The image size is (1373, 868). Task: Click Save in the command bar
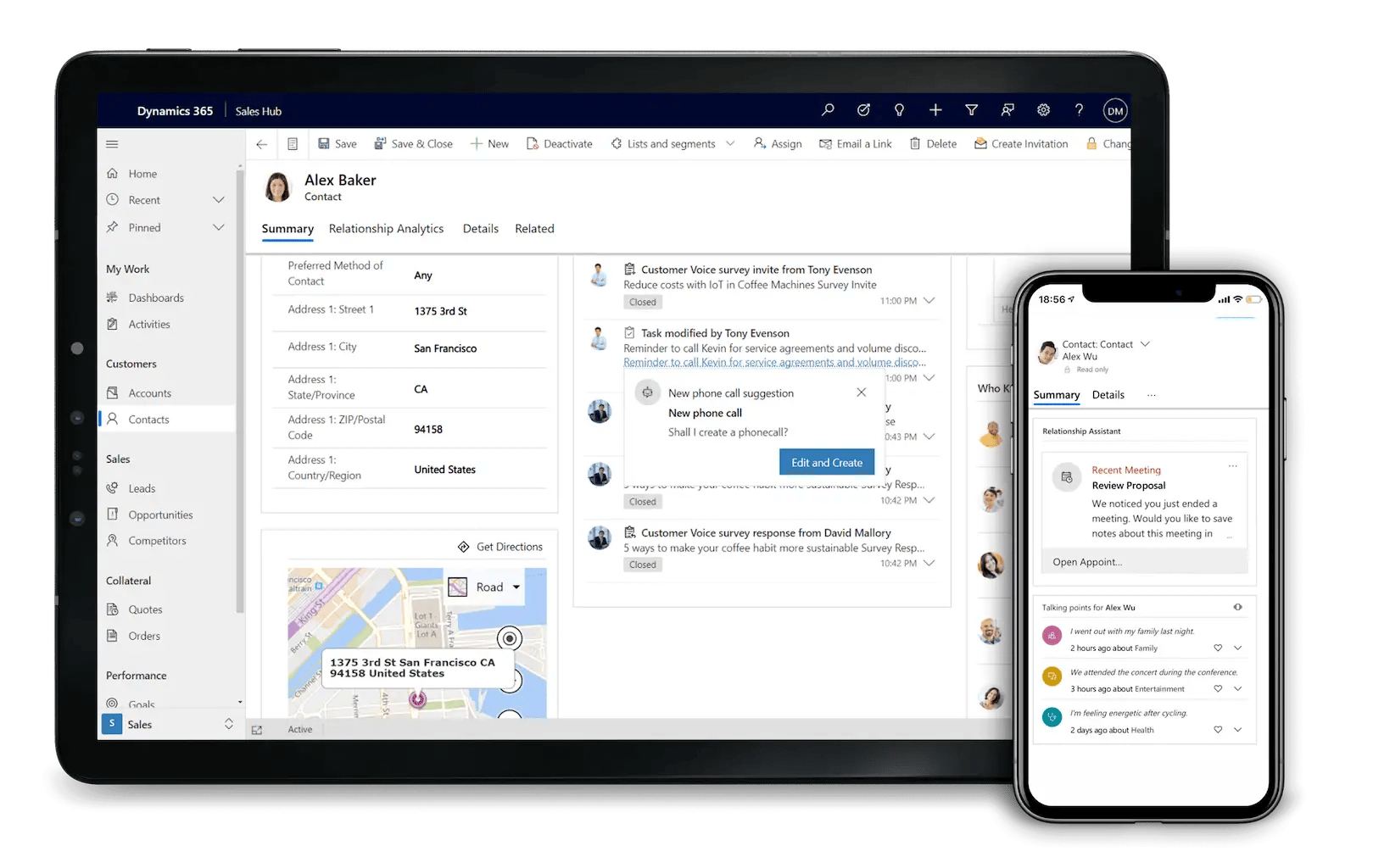tap(338, 144)
